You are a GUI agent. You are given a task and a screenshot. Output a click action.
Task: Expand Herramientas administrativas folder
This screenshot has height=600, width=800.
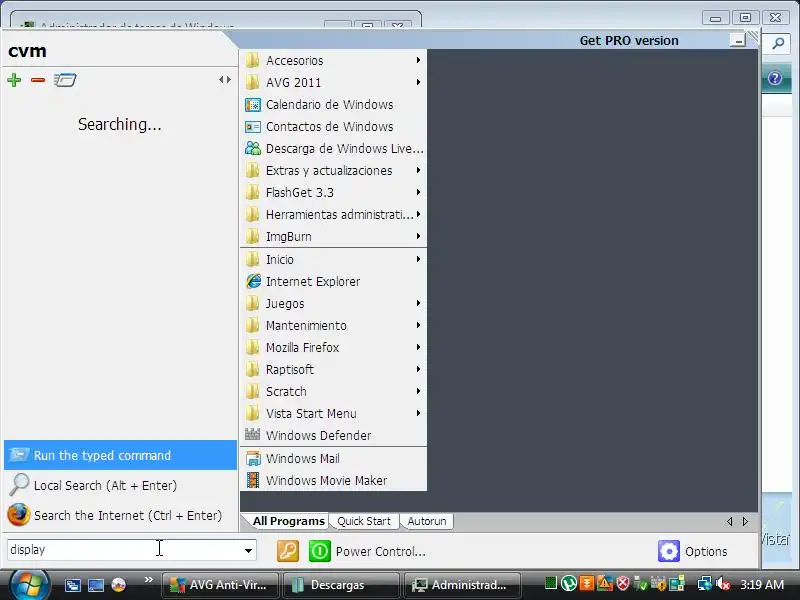pyautogui.click(x=333, y=214)
